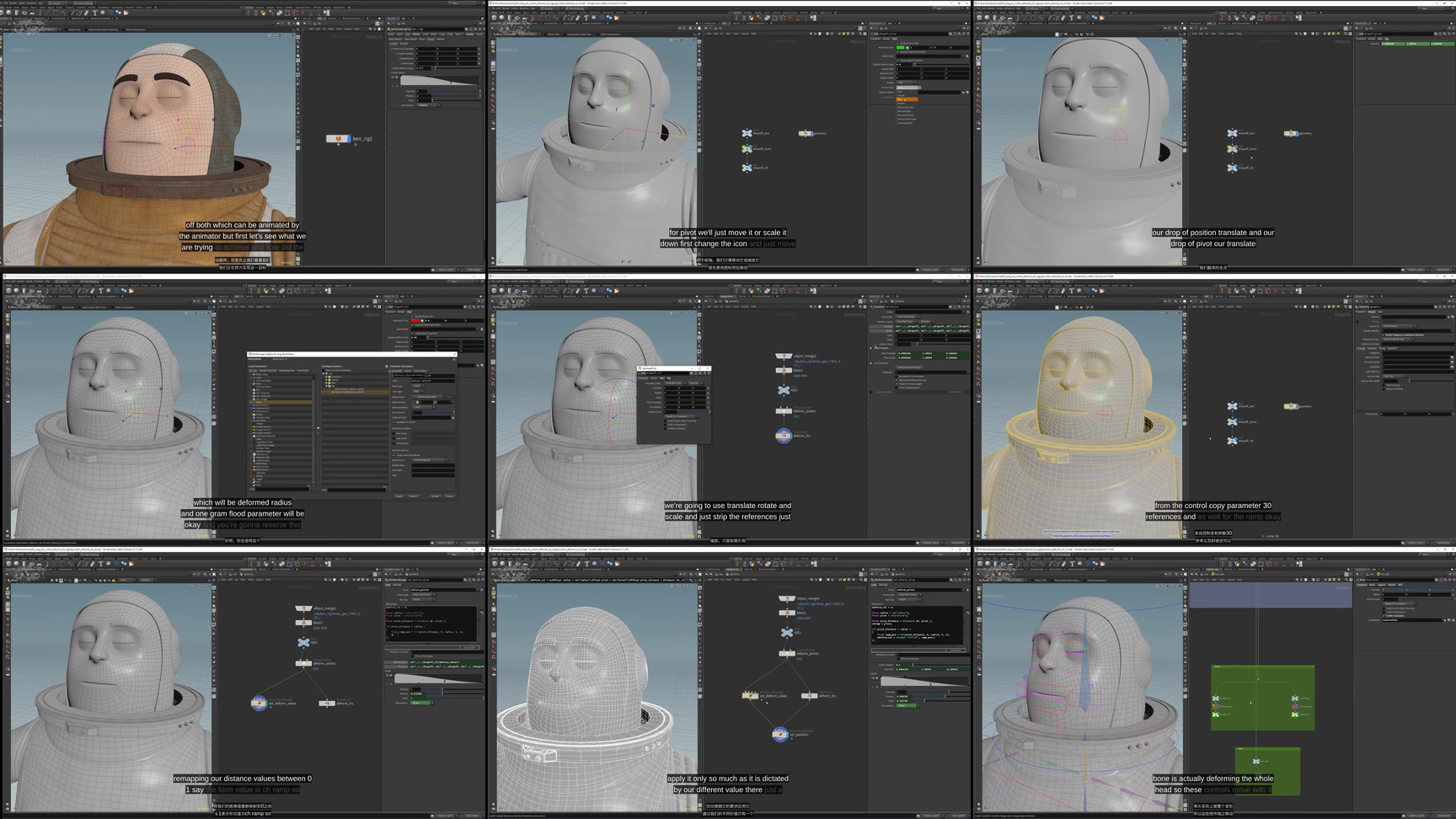The width and height of the screenshot is (1456, 819).
Task: Select geometry node in 'for pivot' captioned frame
Action: click(806, 133)
